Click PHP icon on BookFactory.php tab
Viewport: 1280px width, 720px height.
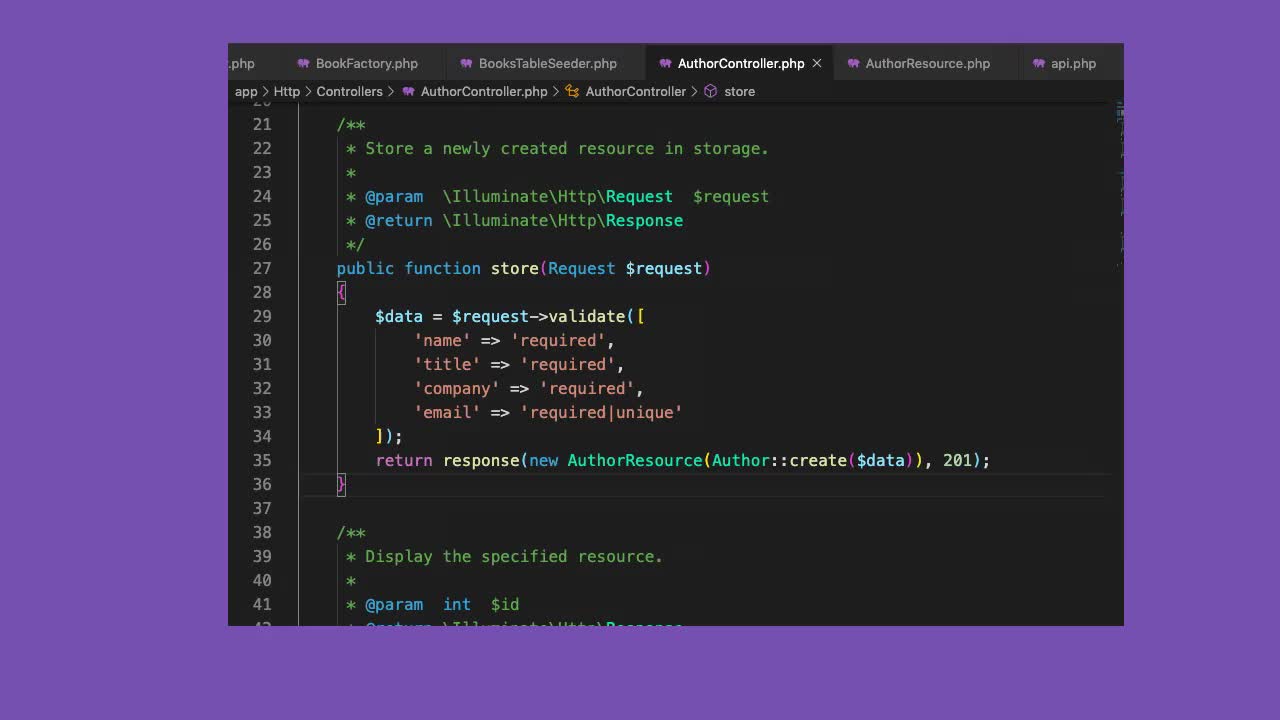click(303, 63)
